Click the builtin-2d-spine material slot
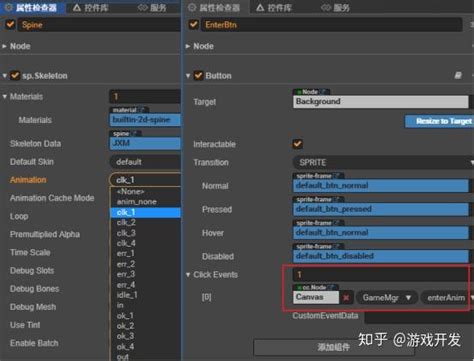This screenshot has height=361, width=474. (145, 120)
